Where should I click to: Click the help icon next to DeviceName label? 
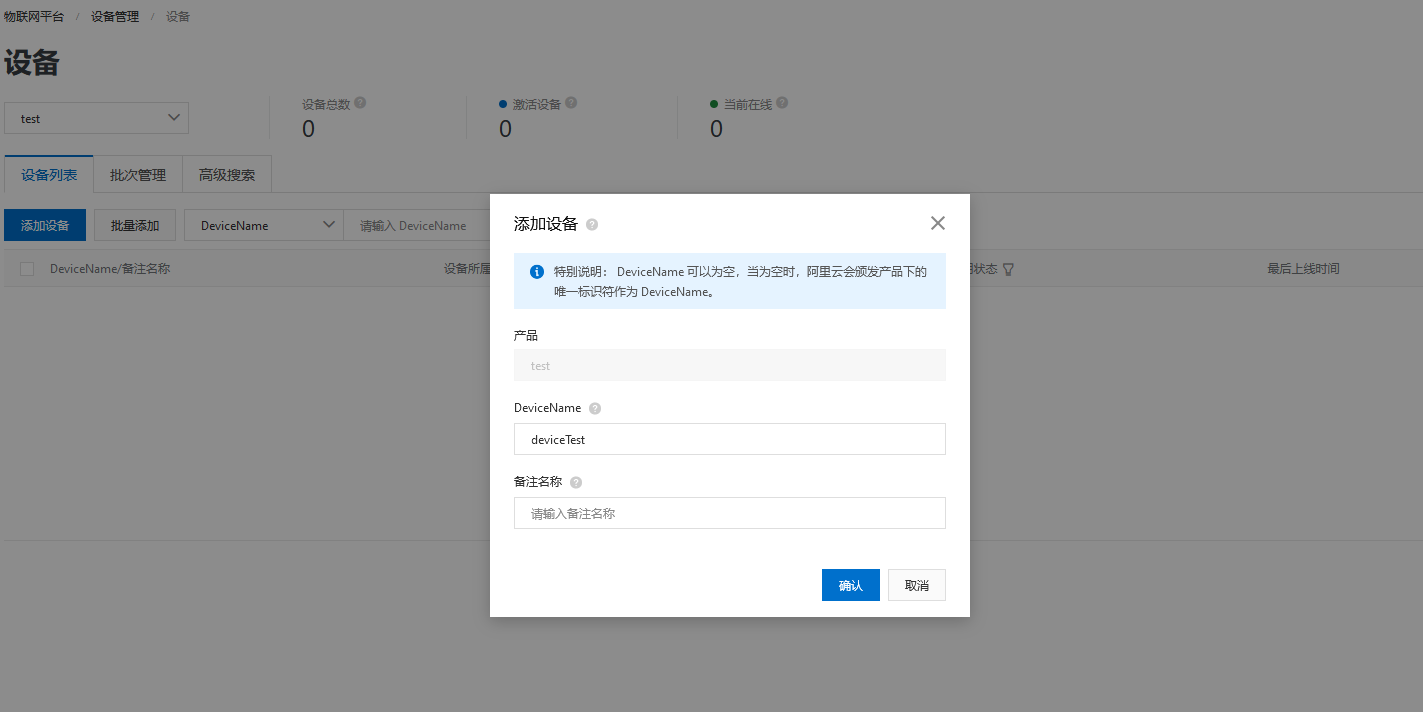click(x=595, y=408)
